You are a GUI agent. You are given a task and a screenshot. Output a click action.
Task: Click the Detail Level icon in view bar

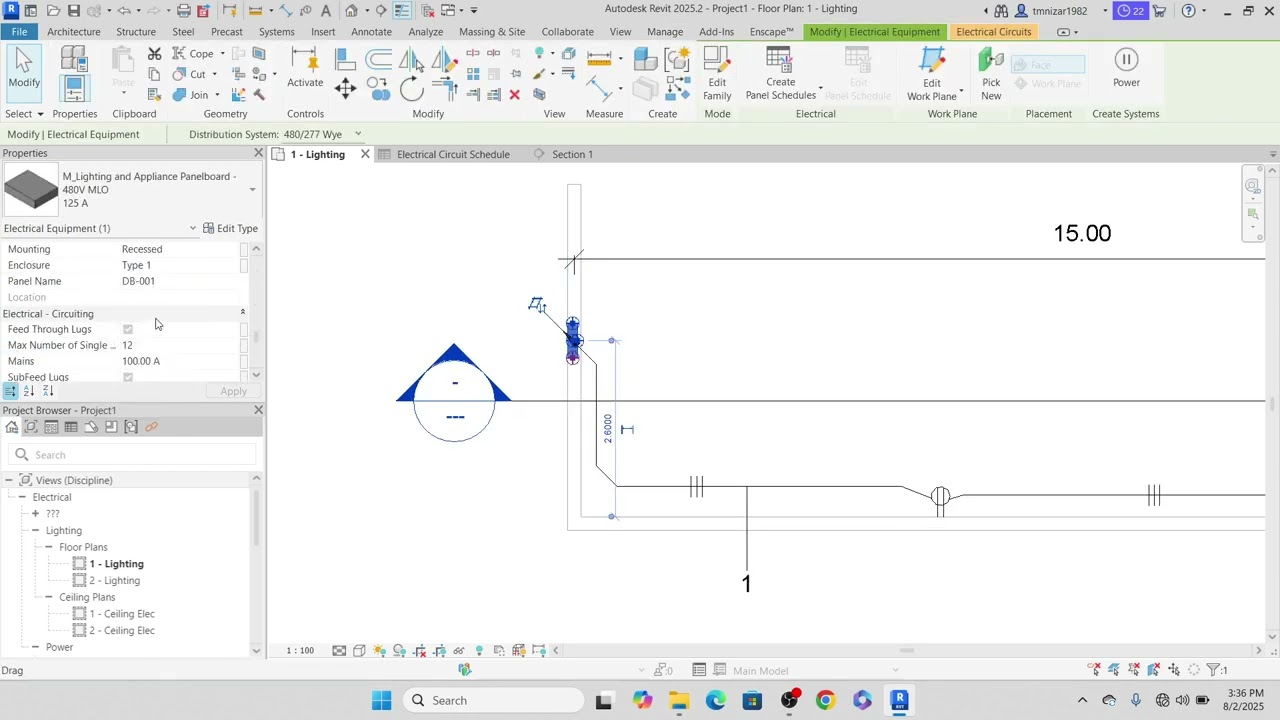339,651
